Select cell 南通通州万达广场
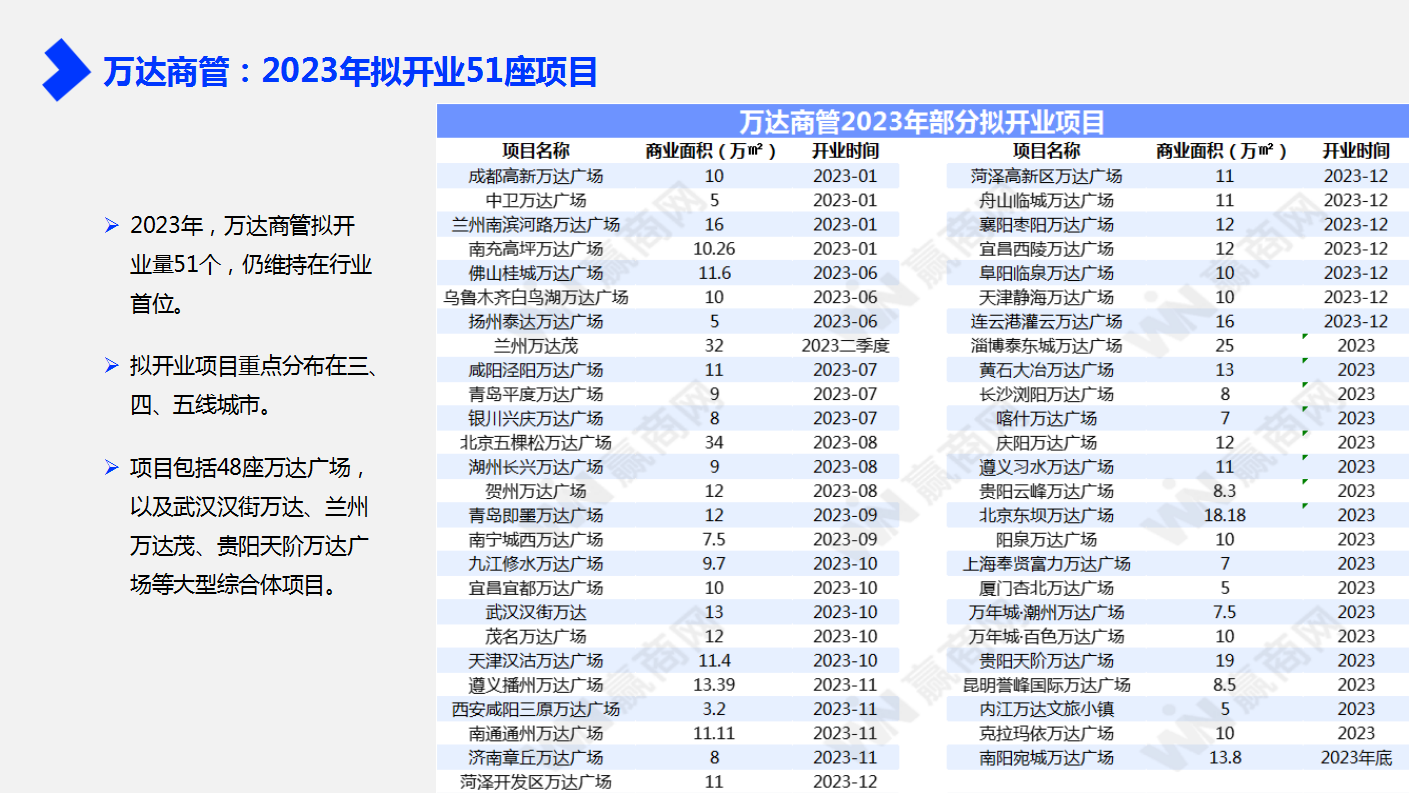 536,733
